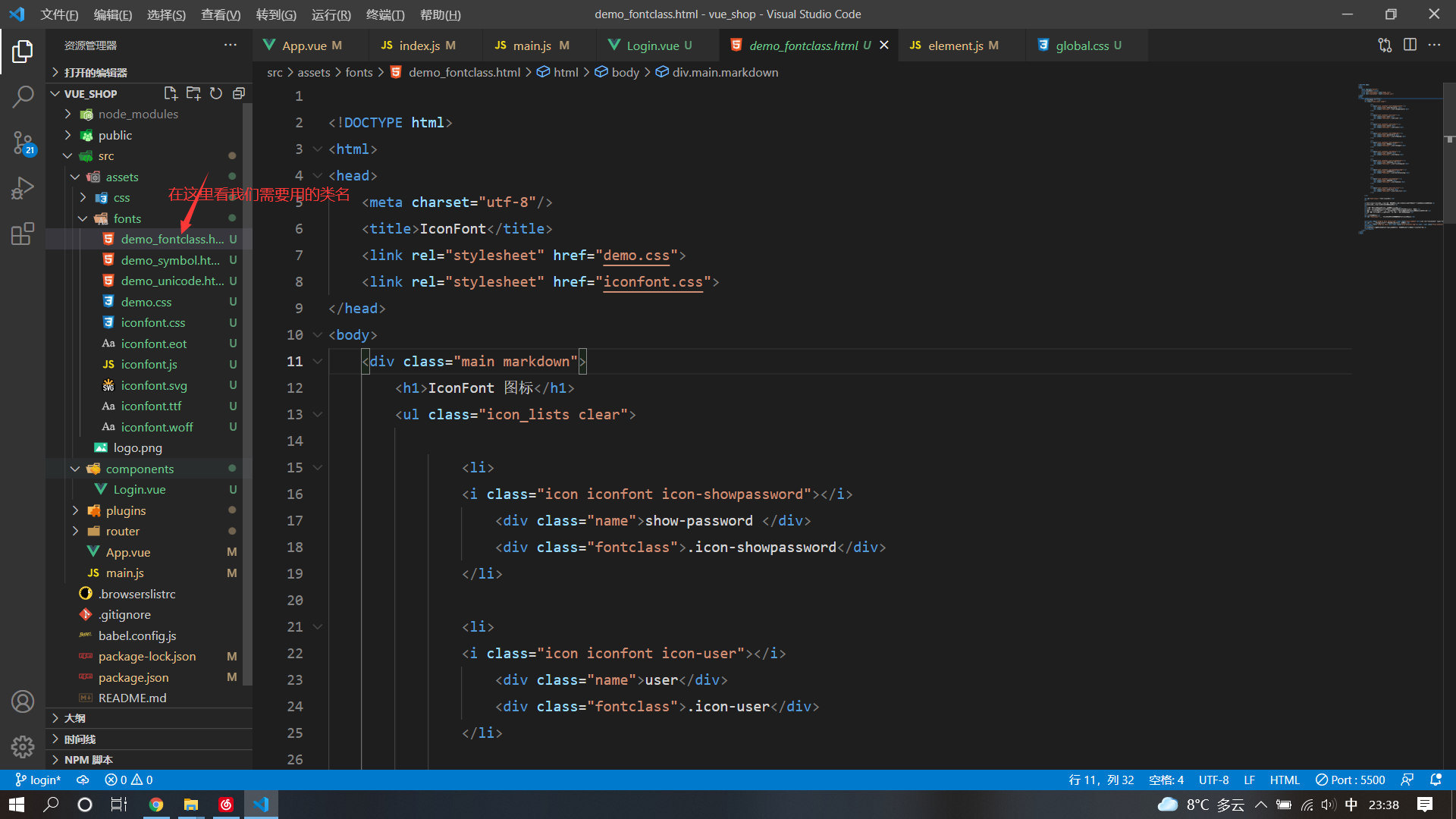1456x819 pixels.
Task: Open Login.vue in components folder
Action: (149, 489)
